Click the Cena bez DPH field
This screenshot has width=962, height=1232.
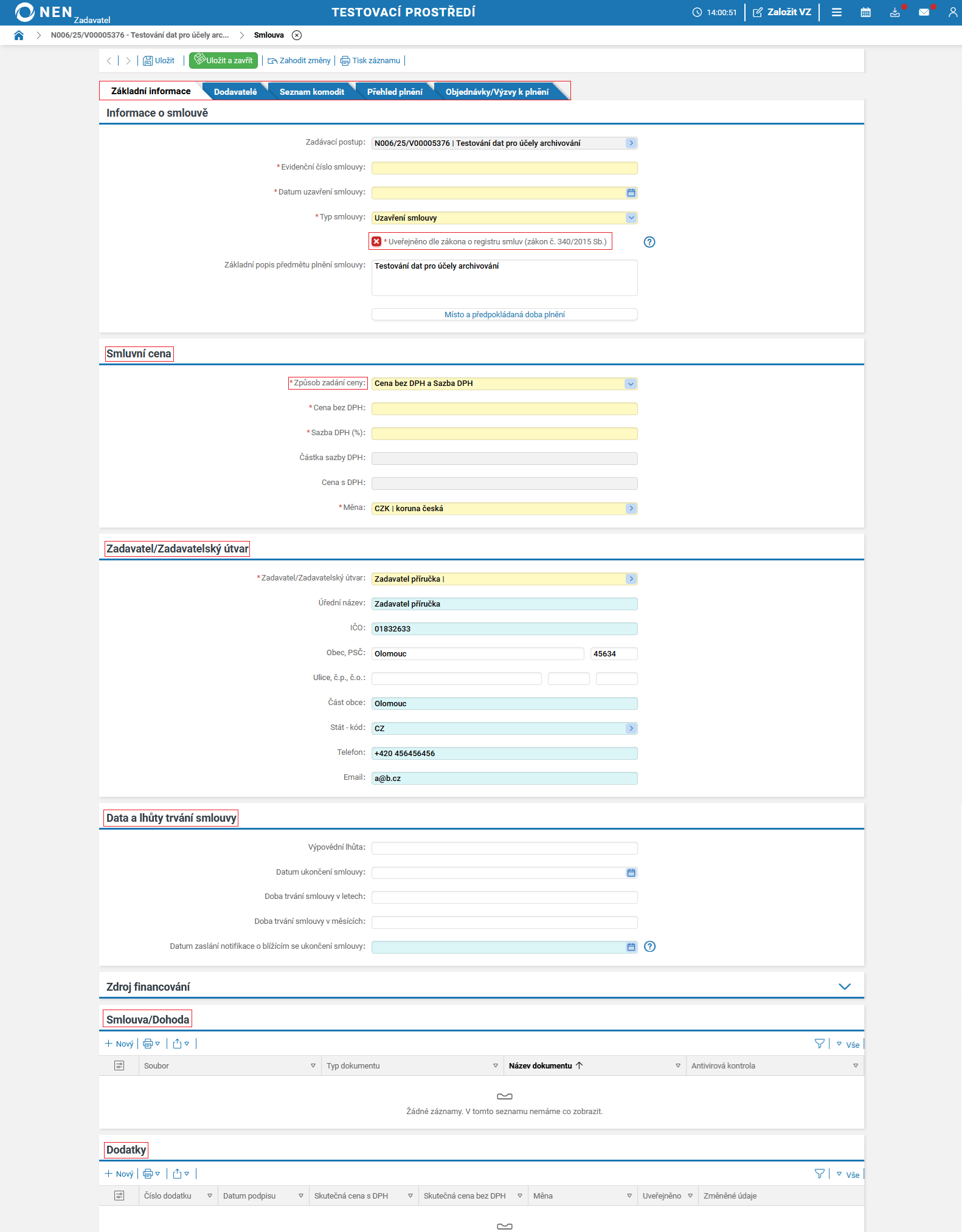(505, 408)
